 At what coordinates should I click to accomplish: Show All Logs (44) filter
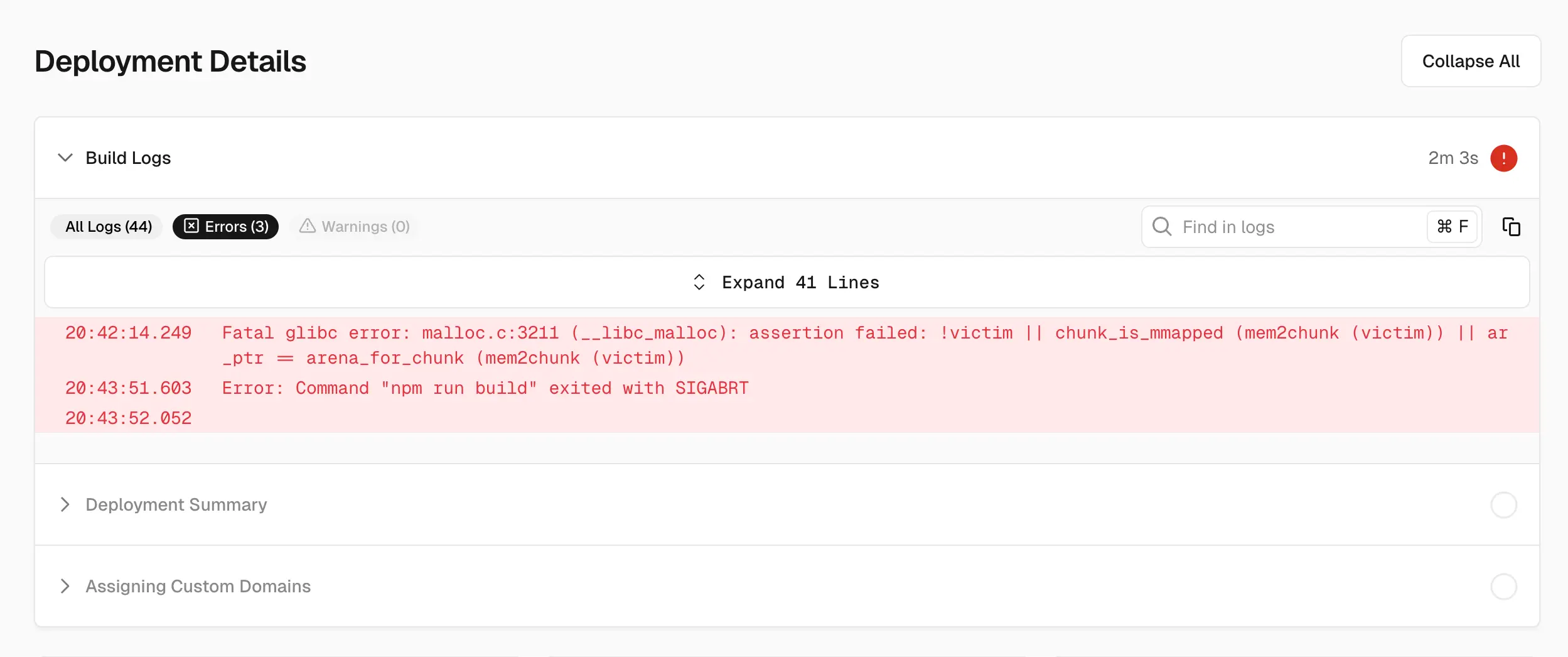(108, 227)
